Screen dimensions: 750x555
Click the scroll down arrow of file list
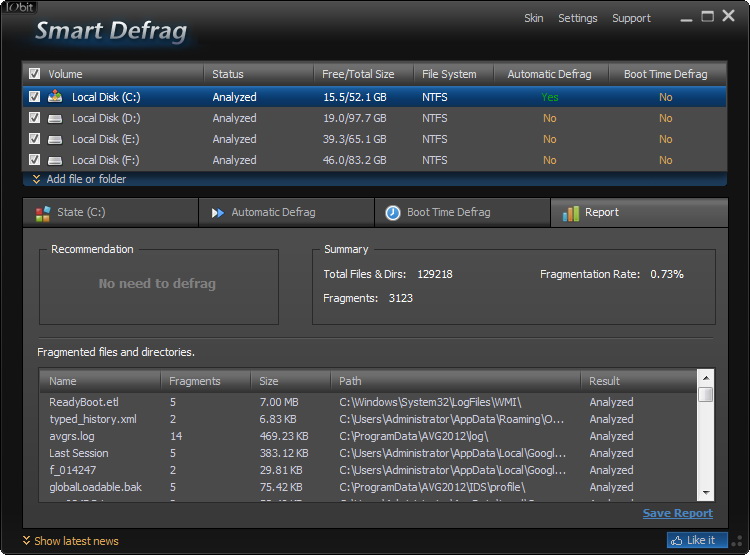point(706,492)
